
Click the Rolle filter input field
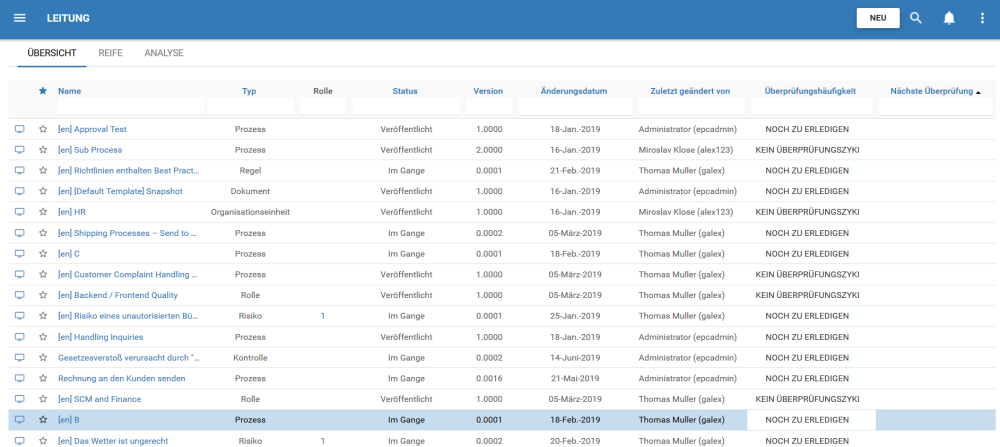(323, 106)
